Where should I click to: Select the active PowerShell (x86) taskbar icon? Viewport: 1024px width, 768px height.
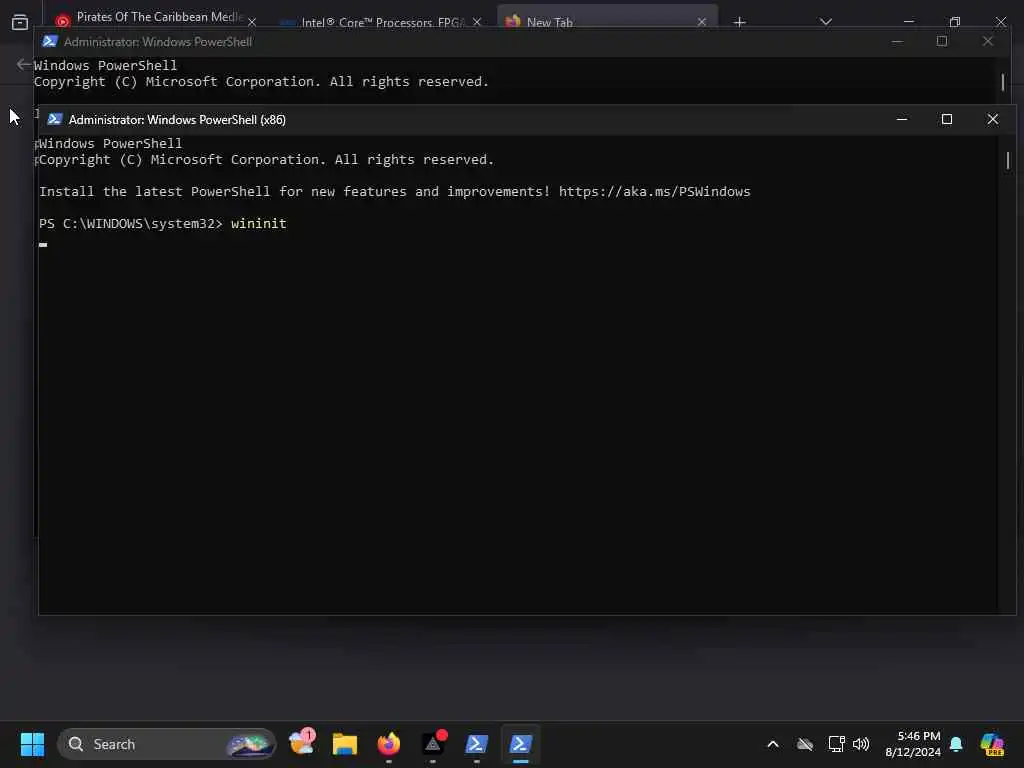click(520, 744)
